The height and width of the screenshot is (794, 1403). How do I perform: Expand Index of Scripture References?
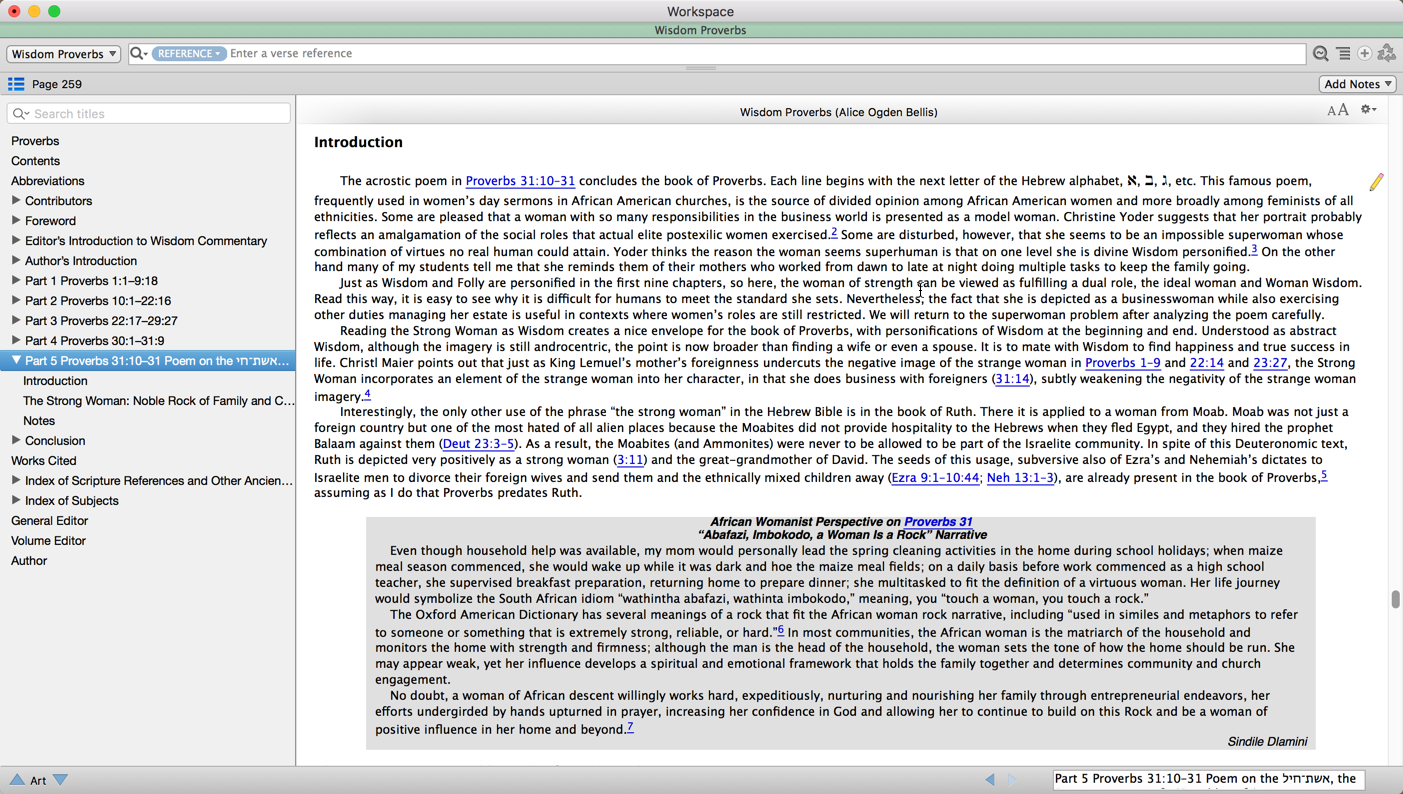[x=16, y=481]
